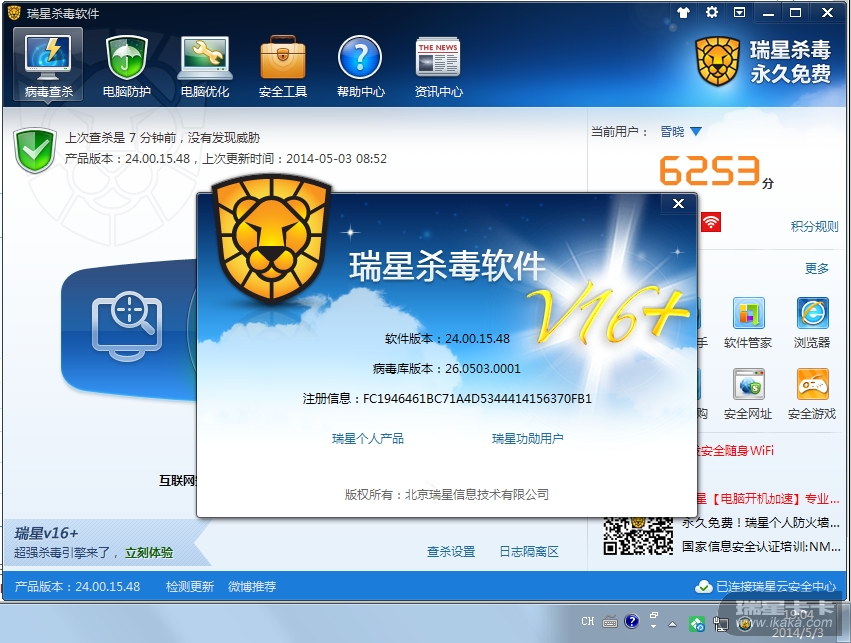
Task: Click cloud connection status 已连接瑞星云安全中心
Action: click(x=765, y=586)
